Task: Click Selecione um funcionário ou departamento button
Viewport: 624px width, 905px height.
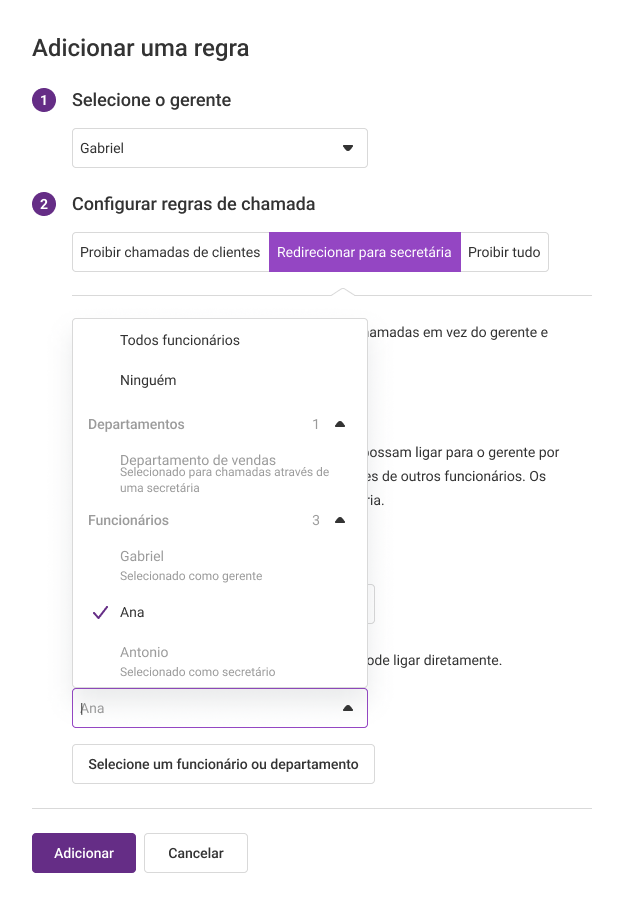Action: [x=223, y=764]
